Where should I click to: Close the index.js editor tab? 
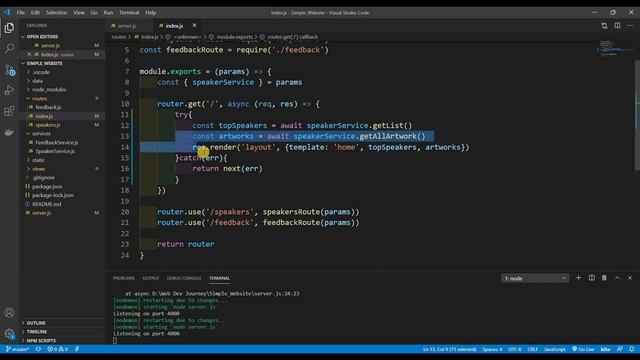tap(194, 25)
